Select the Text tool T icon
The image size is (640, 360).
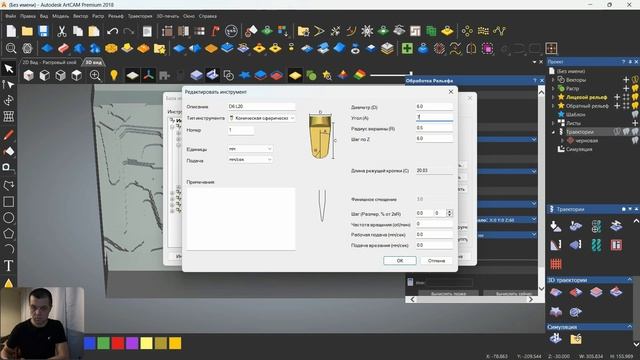tap(9, 266)
